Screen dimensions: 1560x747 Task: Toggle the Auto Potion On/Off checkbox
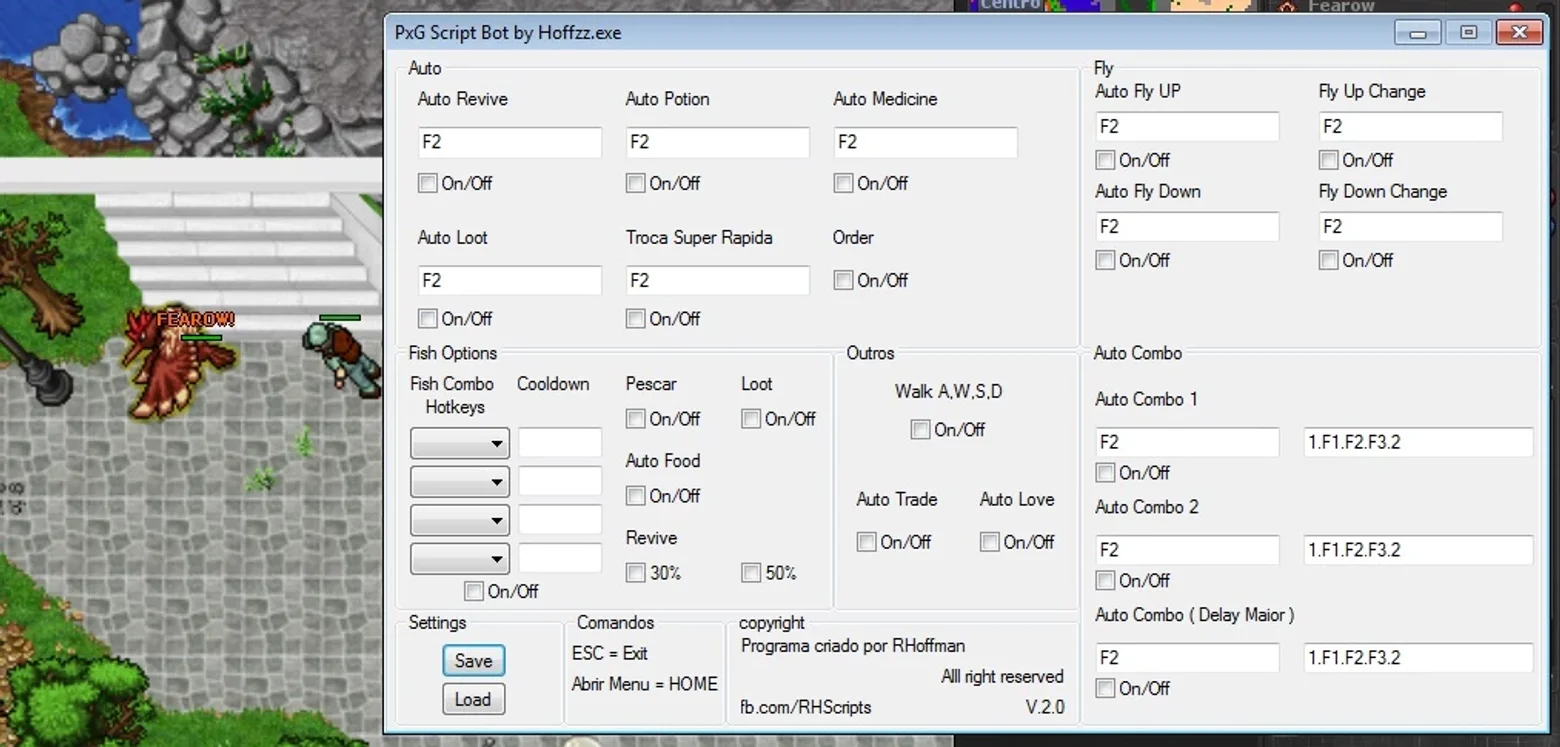pos(635,183)
